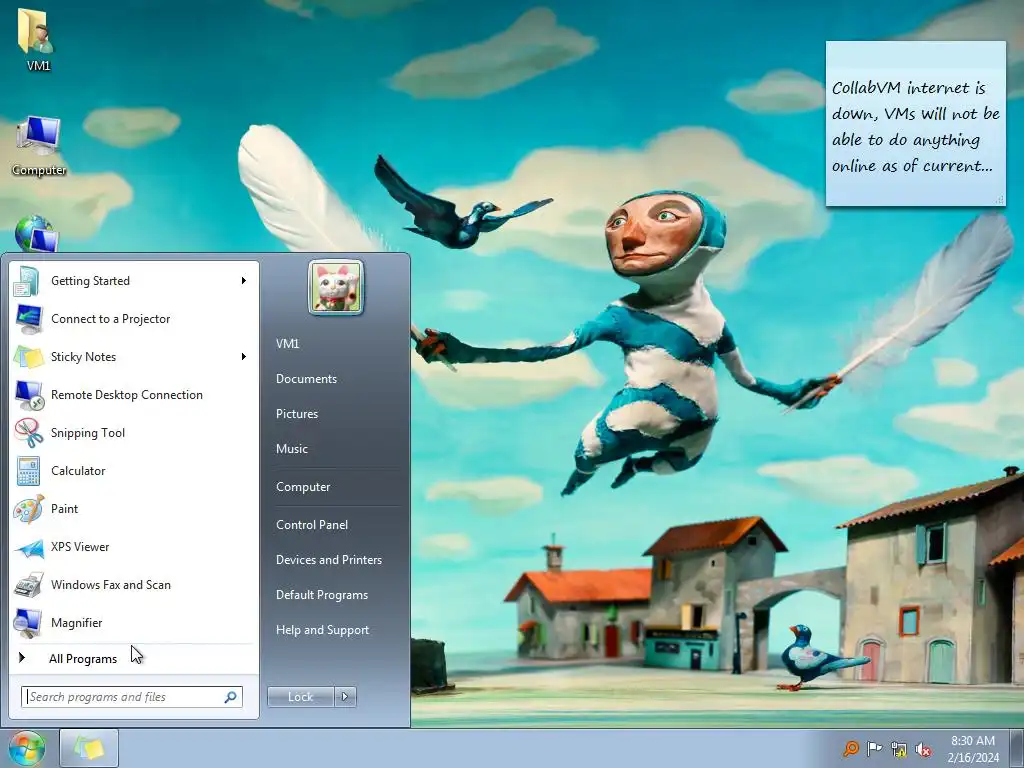This screenshot has height=768, width=1024.
Task: Open Remote Desktop Connection icon
Action: pyautogui.click(x=28, y=394)
